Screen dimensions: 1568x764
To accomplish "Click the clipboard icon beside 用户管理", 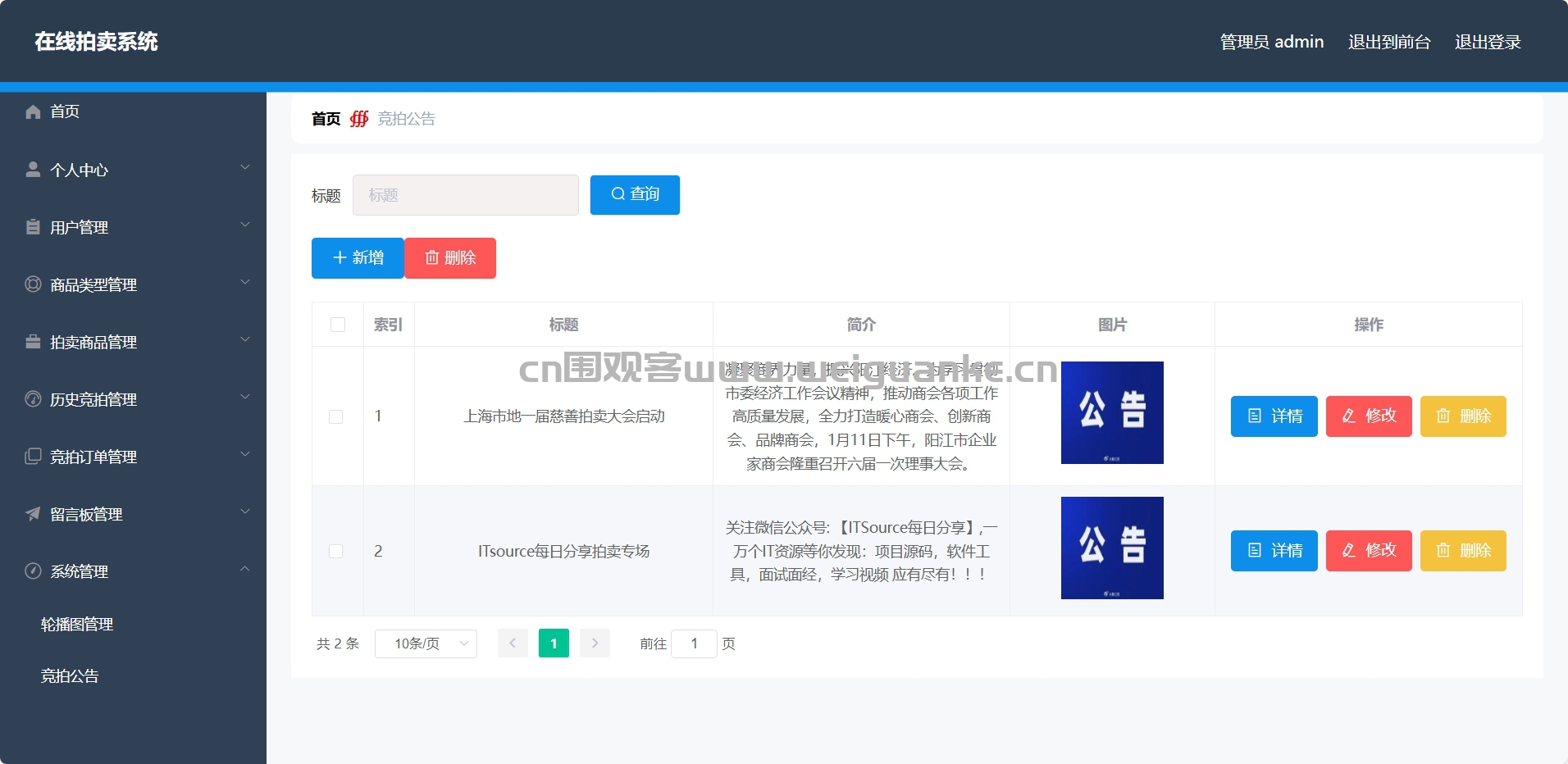I will point(33,227).
